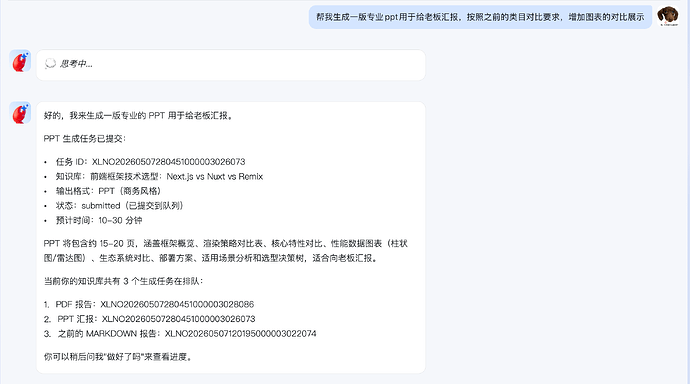Click the assistant avatar beside the 思考中 message
The image size is (690, 384).
point(20,61)
